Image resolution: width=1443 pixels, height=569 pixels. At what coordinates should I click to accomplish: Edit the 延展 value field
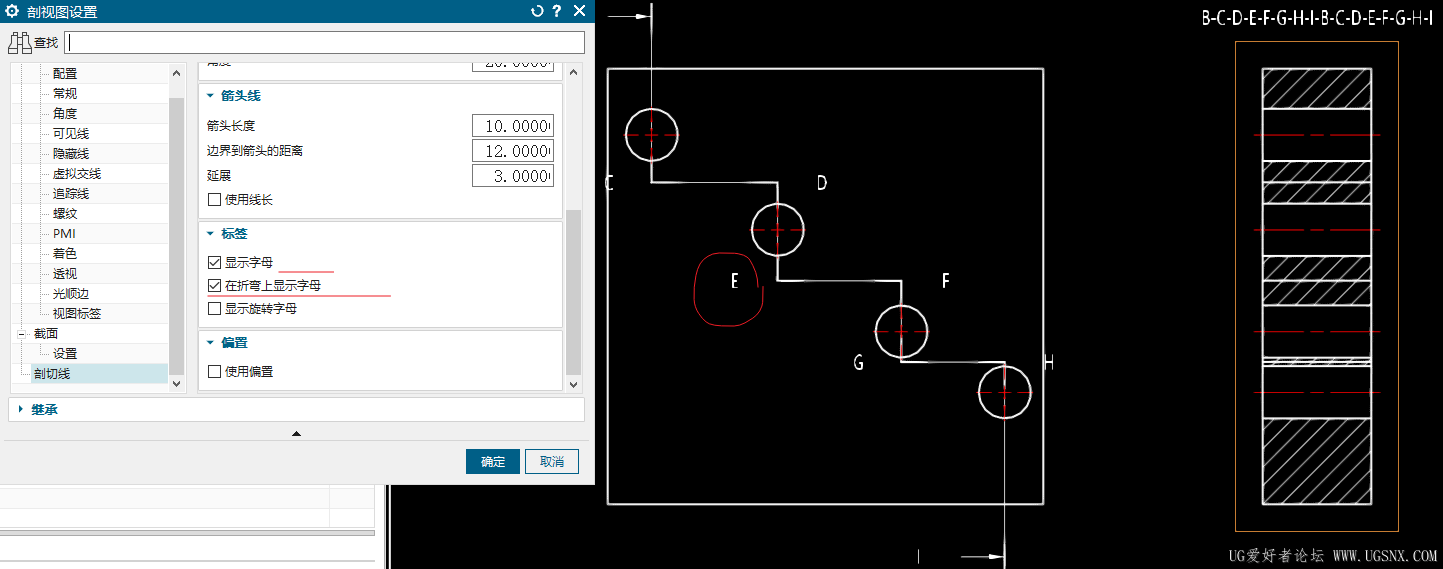tap(513, 175)
